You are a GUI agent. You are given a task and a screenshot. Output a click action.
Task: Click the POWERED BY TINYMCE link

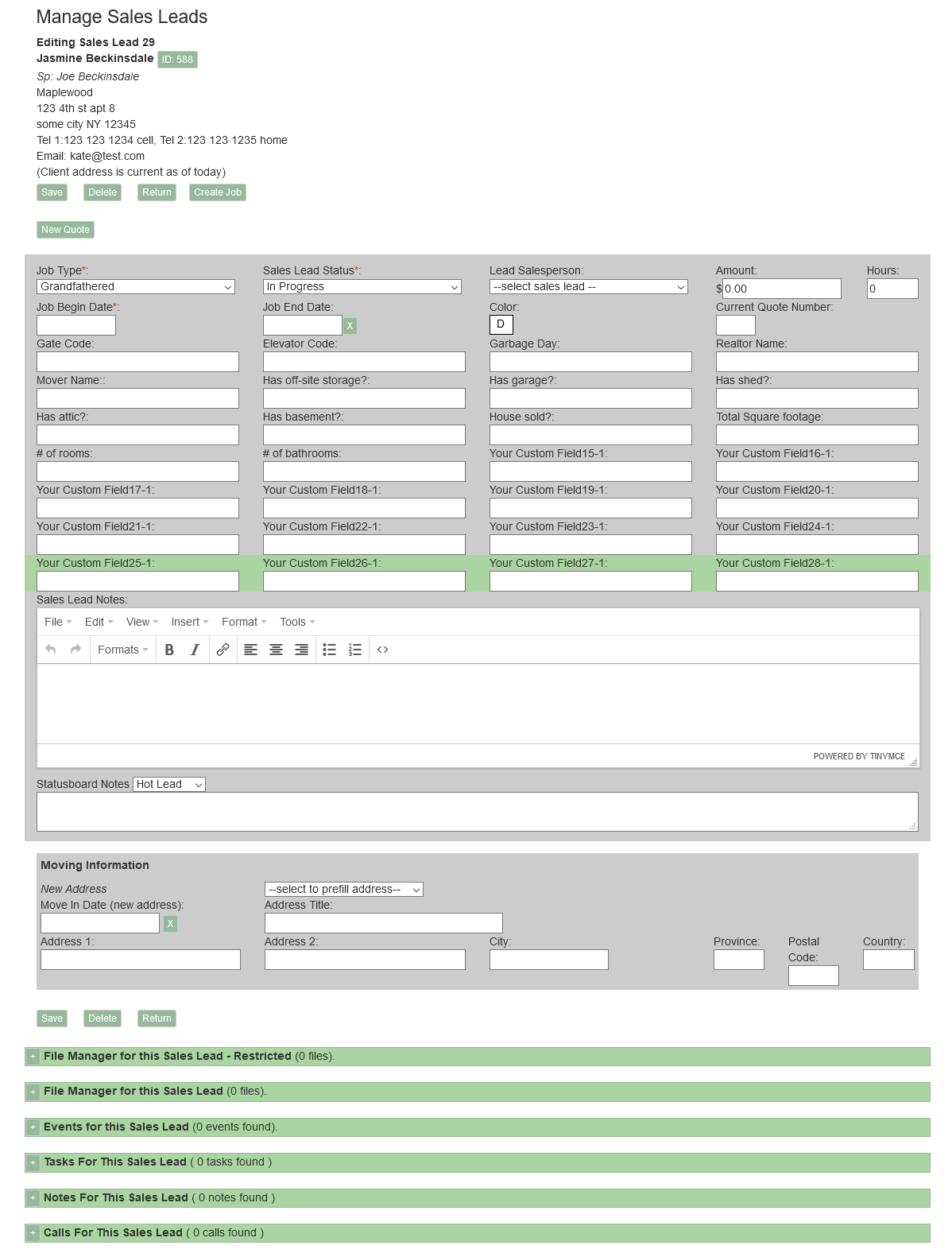tap(859, 756)
